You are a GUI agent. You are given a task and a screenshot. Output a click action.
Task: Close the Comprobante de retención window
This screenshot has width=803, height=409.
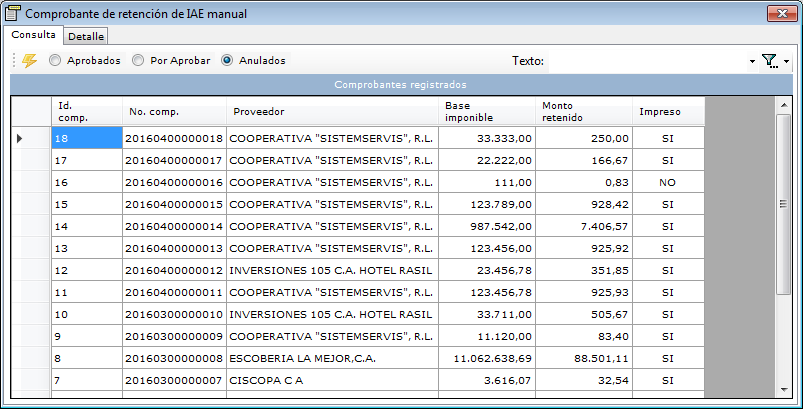[782, 14]
